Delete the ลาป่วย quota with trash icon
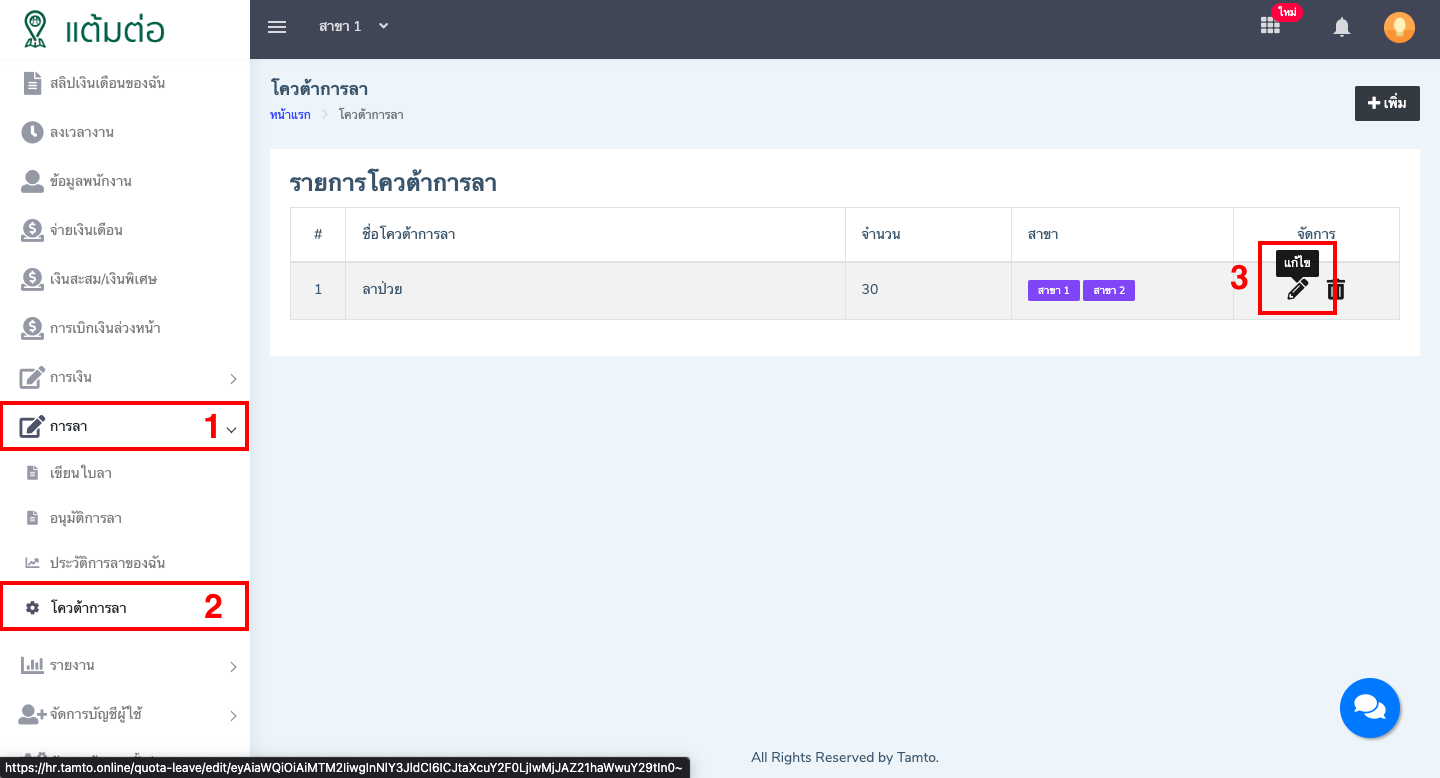This screenshot has width=1440, height=778. [1334, 290]
